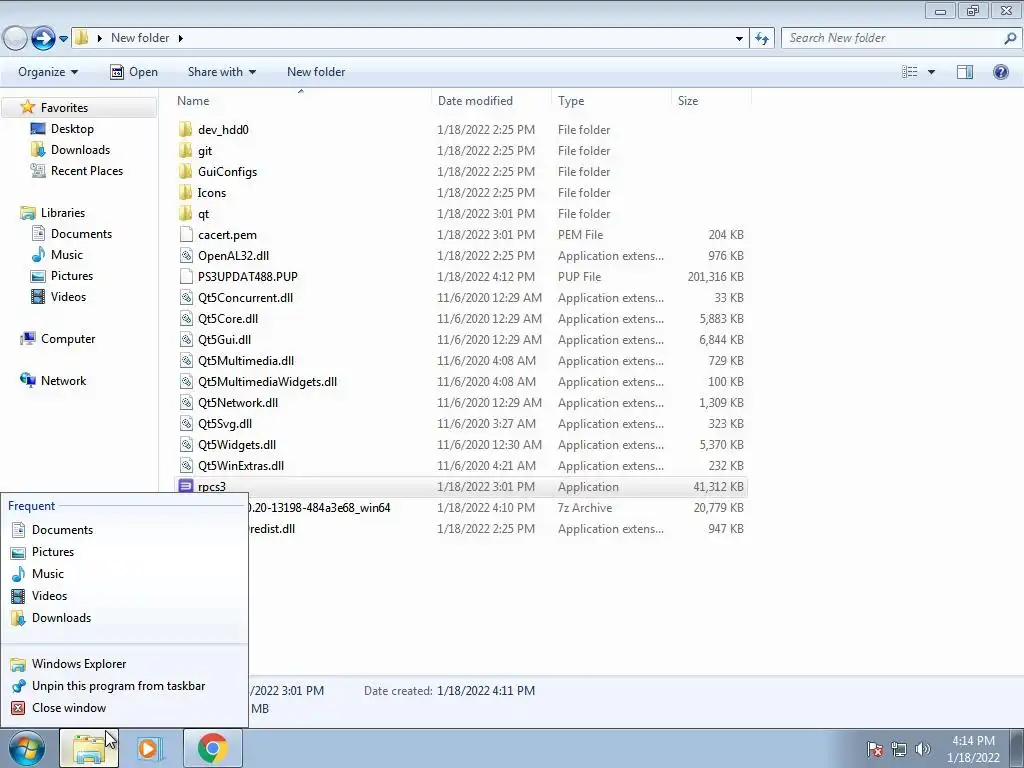
Task: Click Windows Explorer taskbar icon
Action: pos(89,748)
